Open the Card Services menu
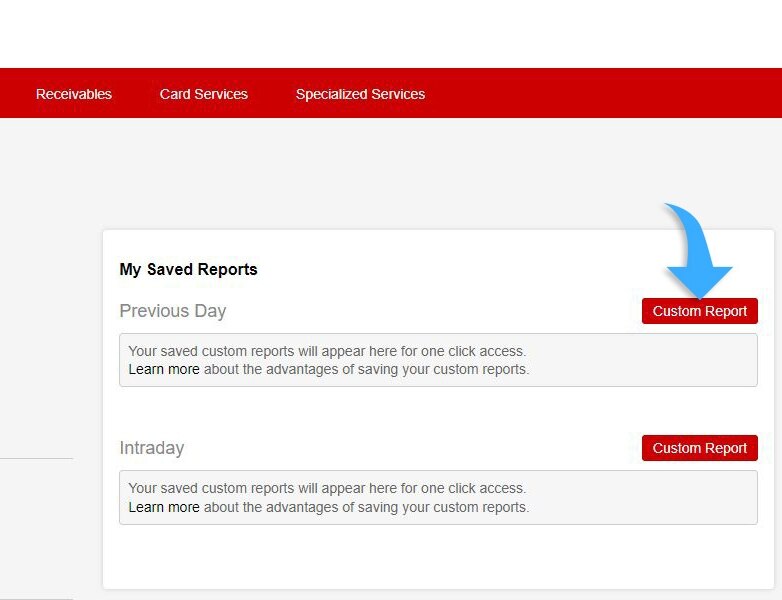 pos(204,94)
